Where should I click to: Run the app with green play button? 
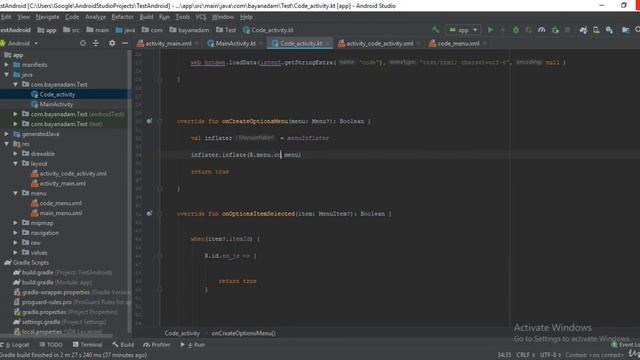[x=490, y=30]
